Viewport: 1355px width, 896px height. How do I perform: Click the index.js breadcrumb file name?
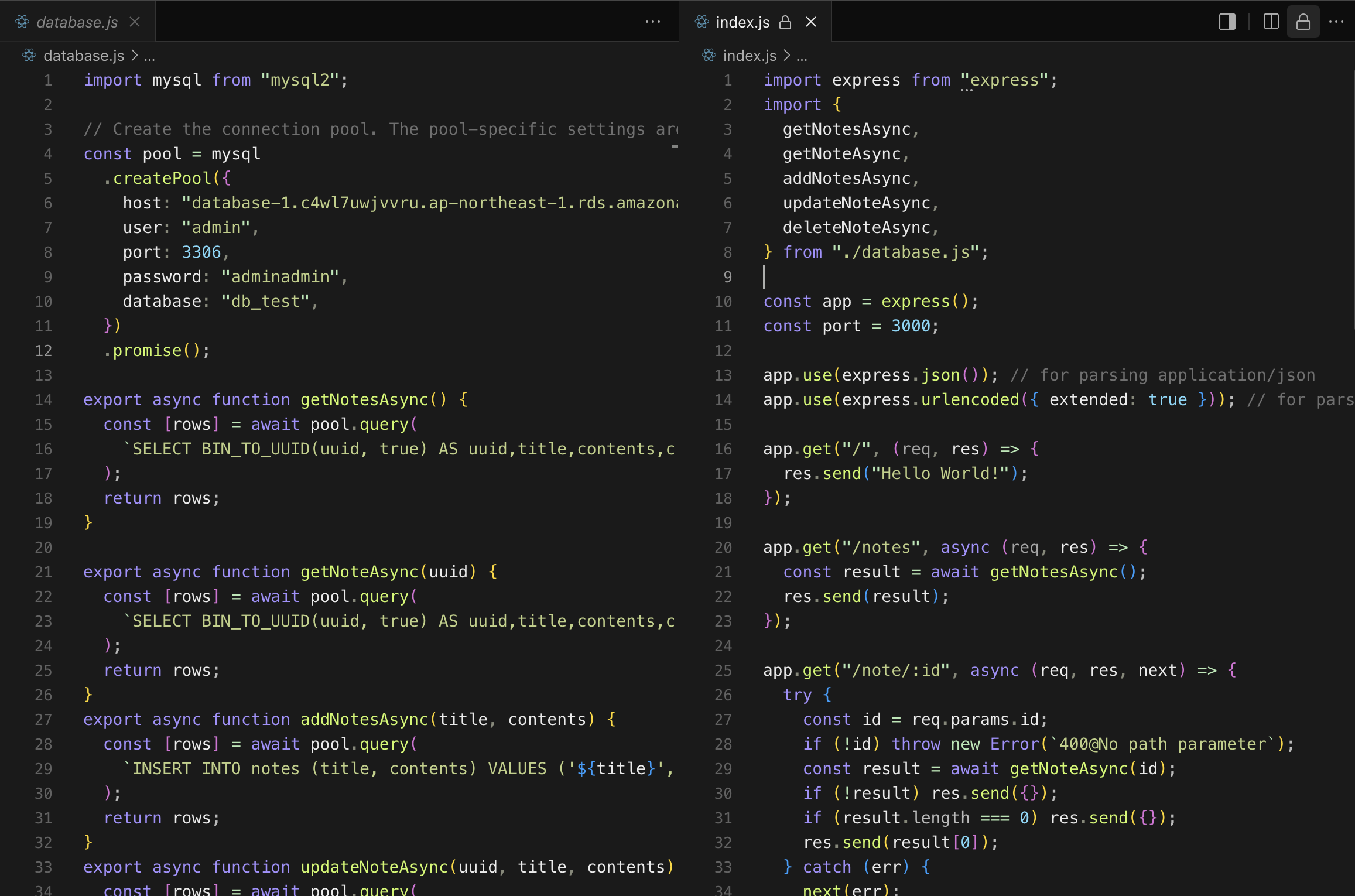pyautogui.click(x=750, y=56)
